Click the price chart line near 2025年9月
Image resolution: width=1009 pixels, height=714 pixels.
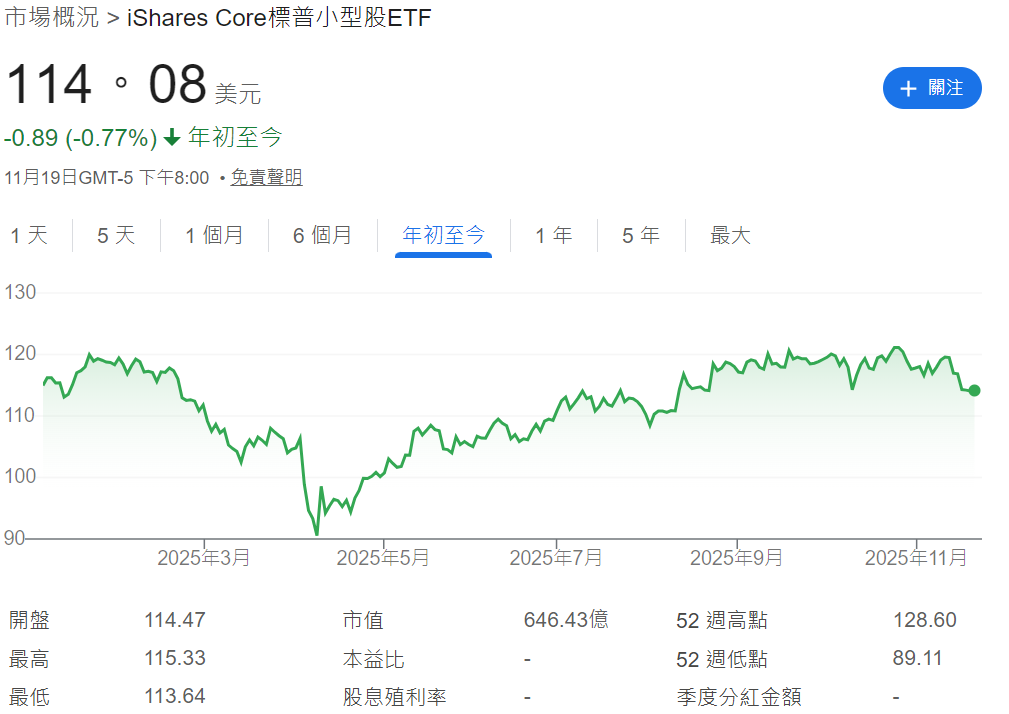point(737,370)
